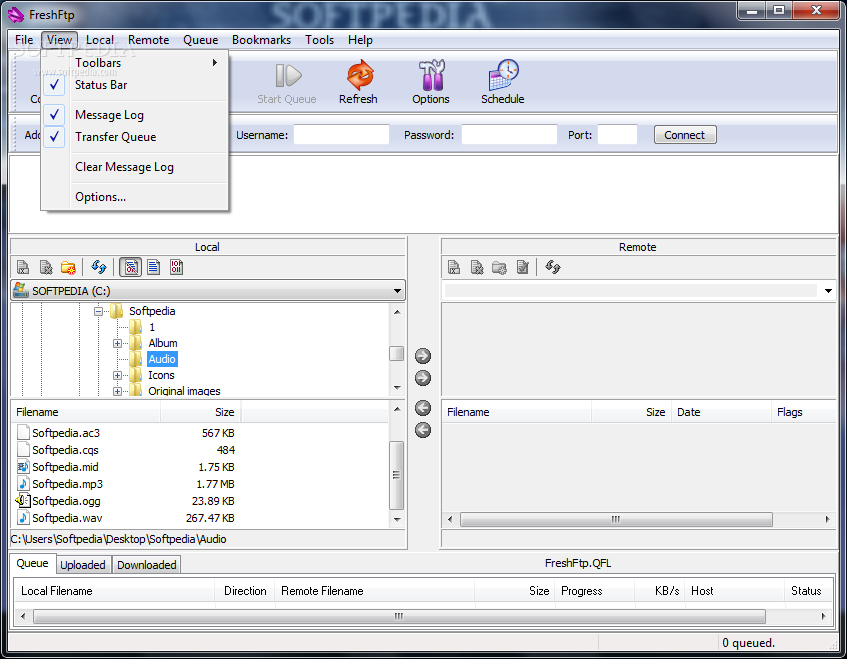
Task: Collapse the Softpedia folder tree node
Action: tap(98, 311)
